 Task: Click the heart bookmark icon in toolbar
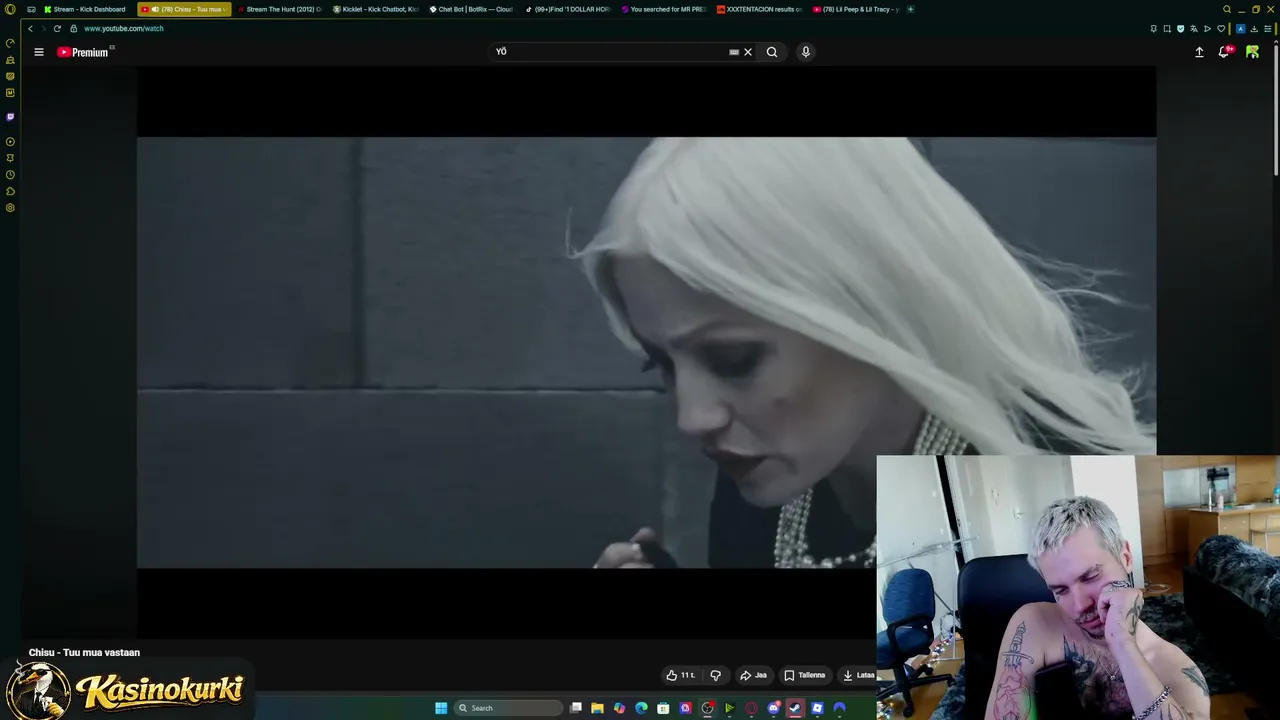(x=1221, y=29)
